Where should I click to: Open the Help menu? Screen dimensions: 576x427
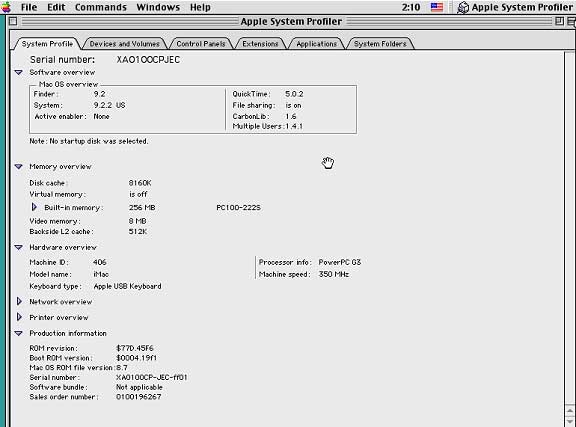200,7
